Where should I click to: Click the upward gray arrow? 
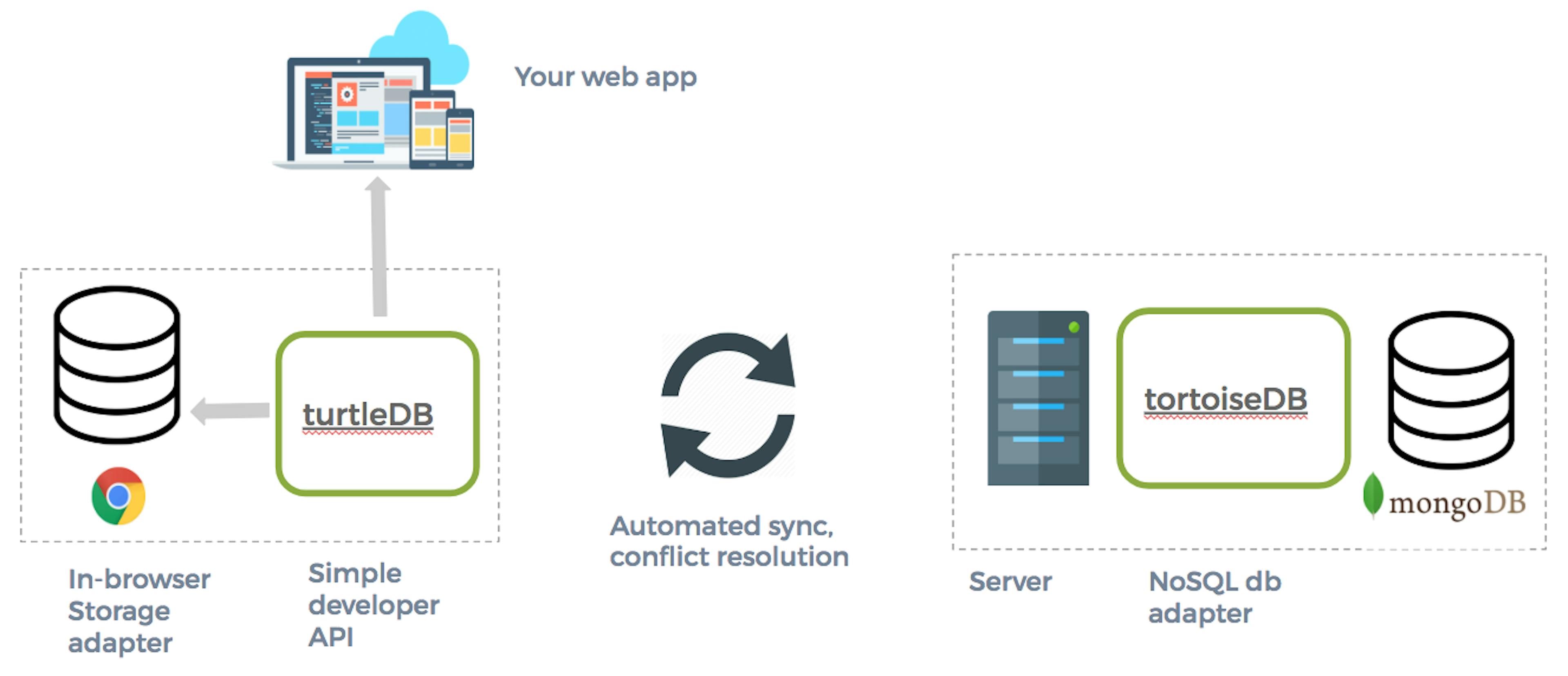[x=379, y=247]
